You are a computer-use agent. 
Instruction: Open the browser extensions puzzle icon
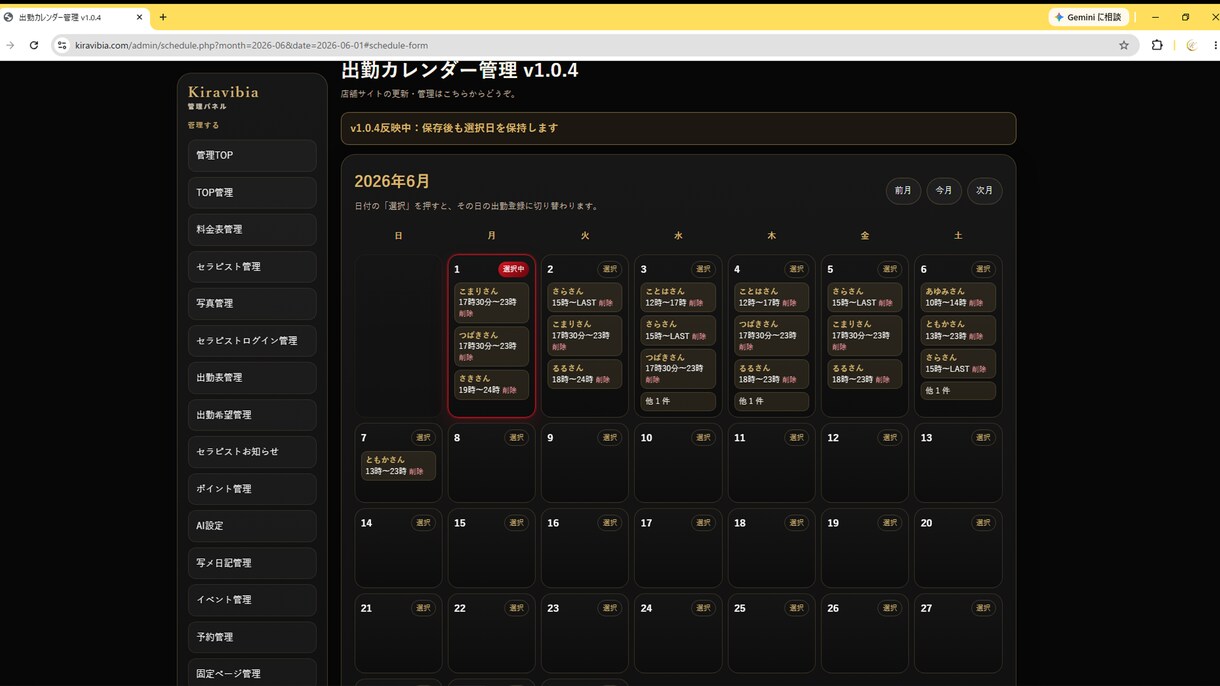1157,45
